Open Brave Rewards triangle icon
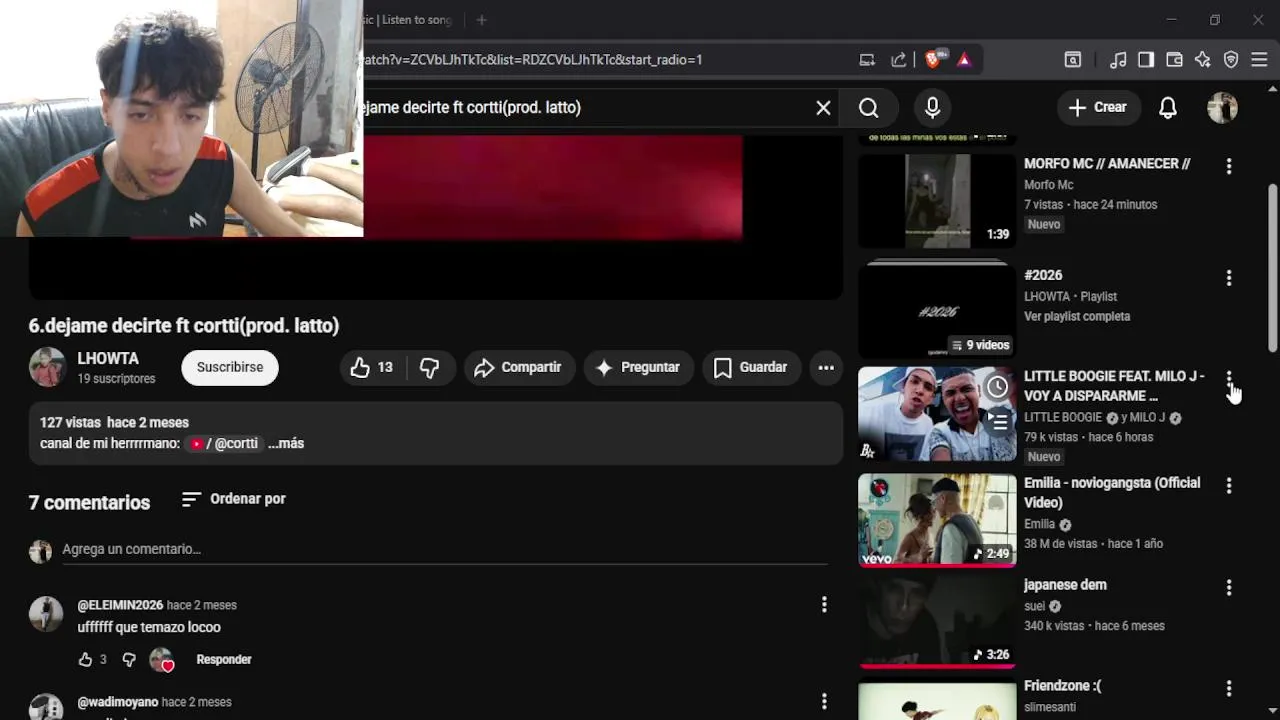This screenshot has height=720, width=1280. pyautogui.click(x=964, y=60)
